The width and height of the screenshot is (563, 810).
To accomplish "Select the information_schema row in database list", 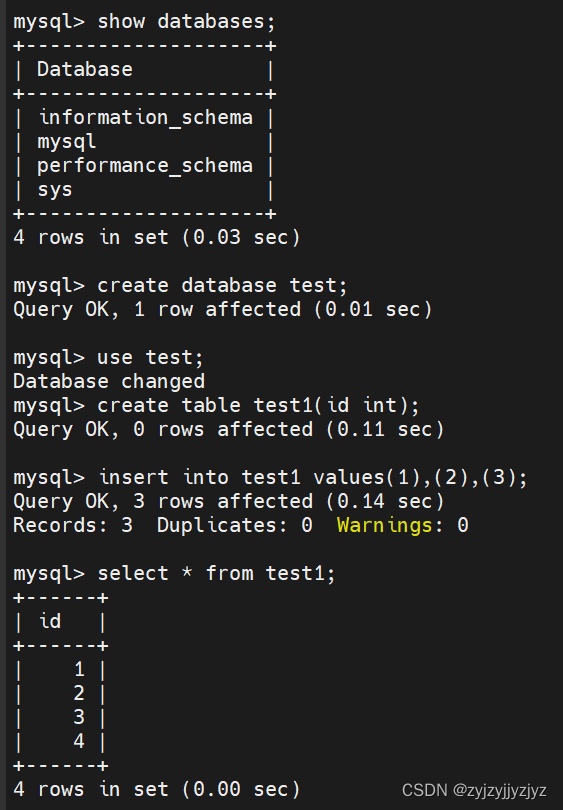I will click(x=146, y=118).
